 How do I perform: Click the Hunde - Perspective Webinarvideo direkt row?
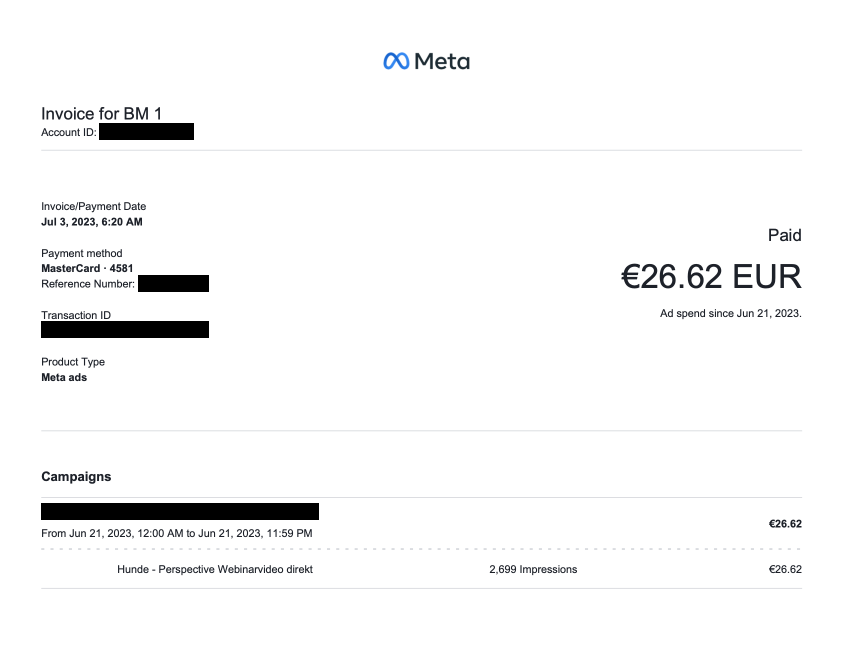(215, 570)
